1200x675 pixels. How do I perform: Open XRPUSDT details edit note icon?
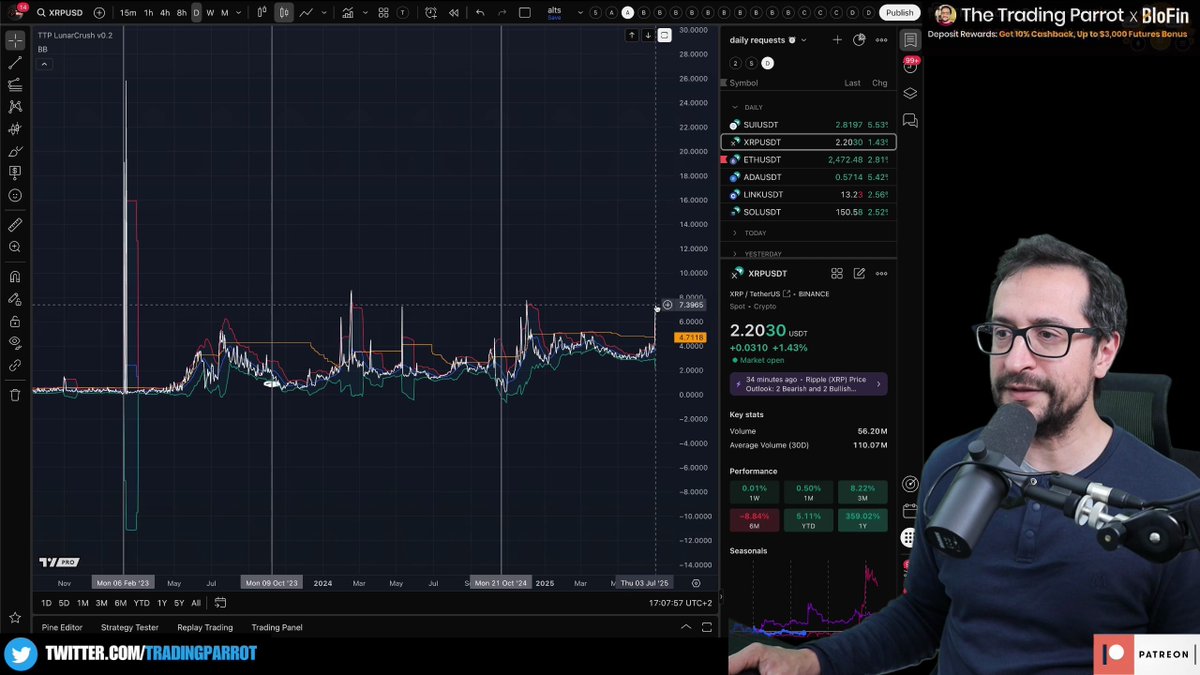click(x=859, y=273)
